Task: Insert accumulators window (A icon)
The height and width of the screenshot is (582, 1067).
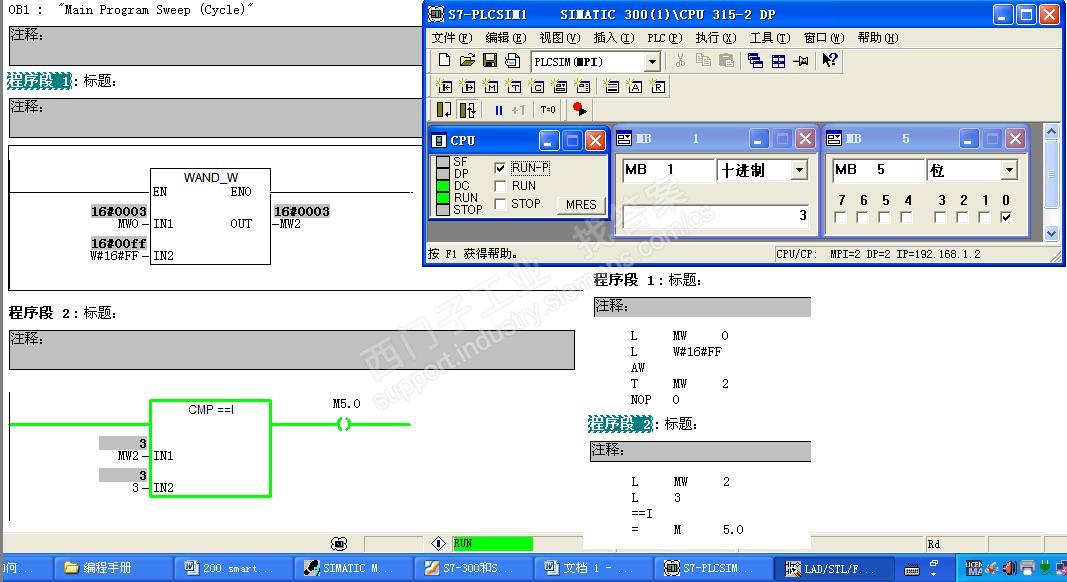Action: coord(635,86)
